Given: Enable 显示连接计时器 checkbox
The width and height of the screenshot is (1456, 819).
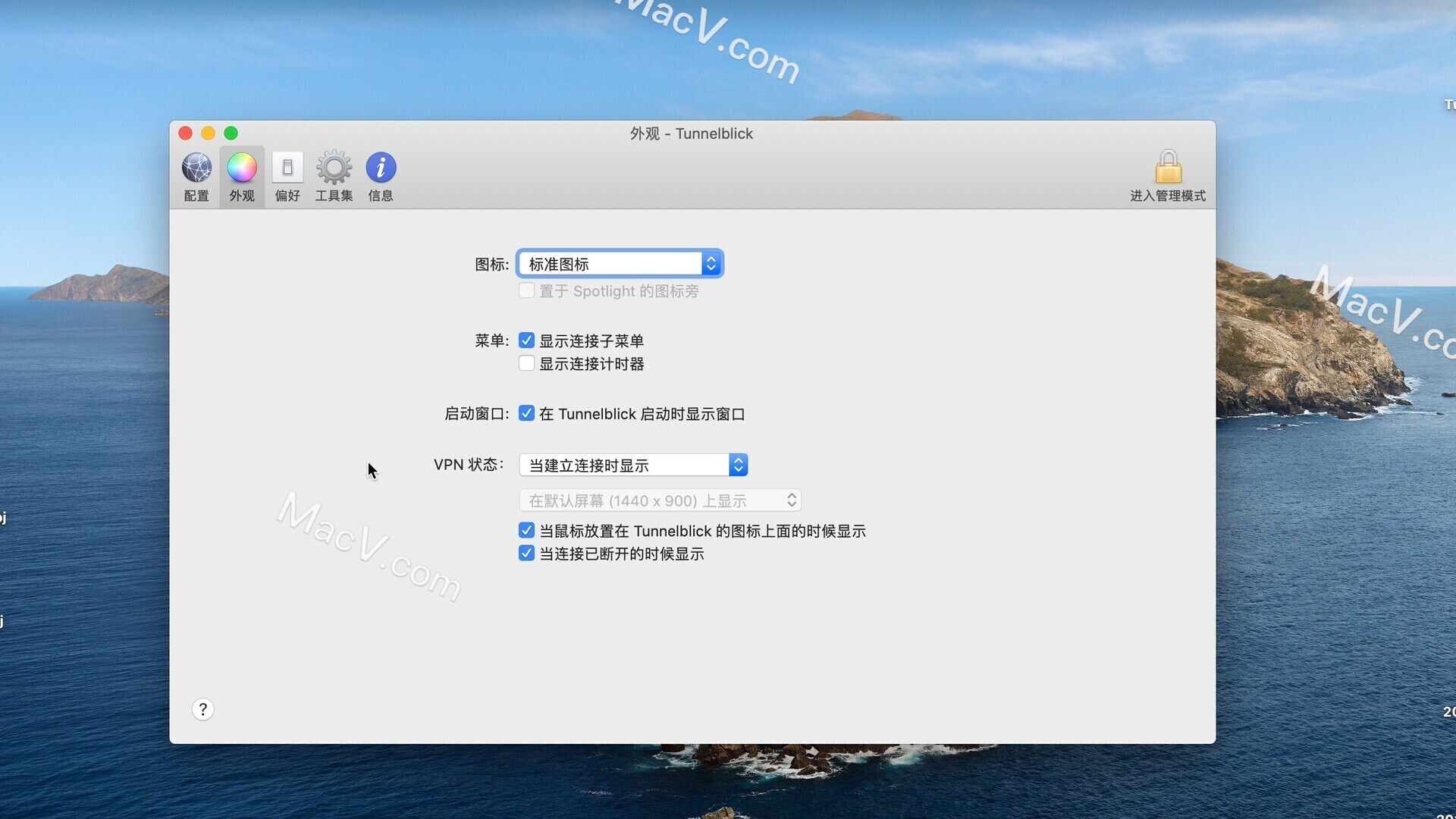Looking at the screenshot, I should 526,363.
